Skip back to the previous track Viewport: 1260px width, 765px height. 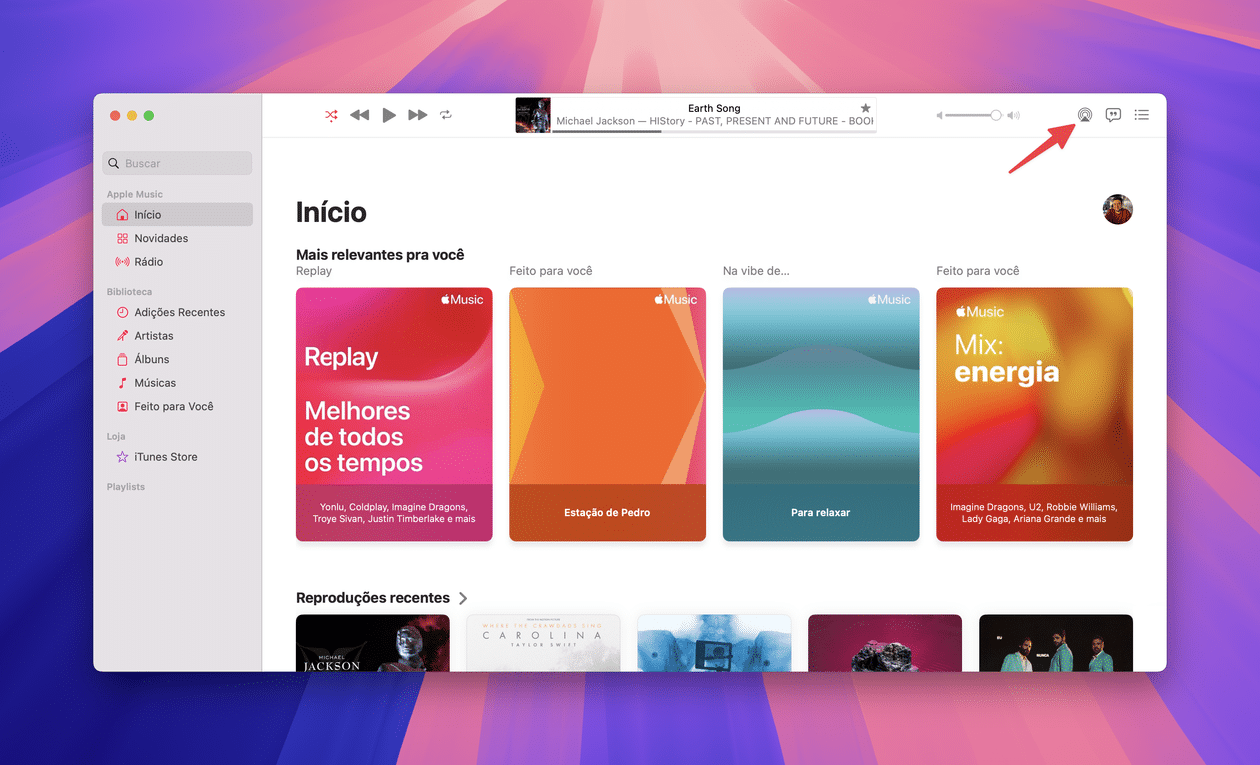360,115
